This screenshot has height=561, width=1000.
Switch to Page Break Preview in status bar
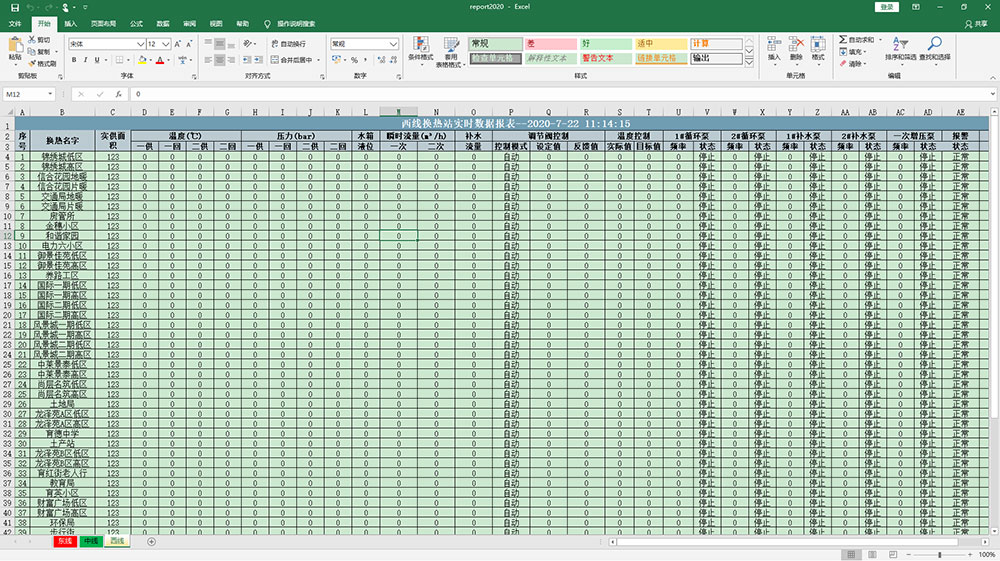point(893,555)
